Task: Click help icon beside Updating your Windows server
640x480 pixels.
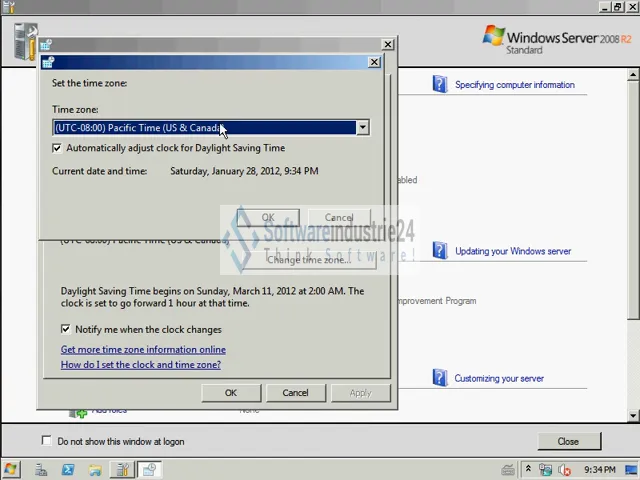Action: pyautogui.click(x=439, y=250)
